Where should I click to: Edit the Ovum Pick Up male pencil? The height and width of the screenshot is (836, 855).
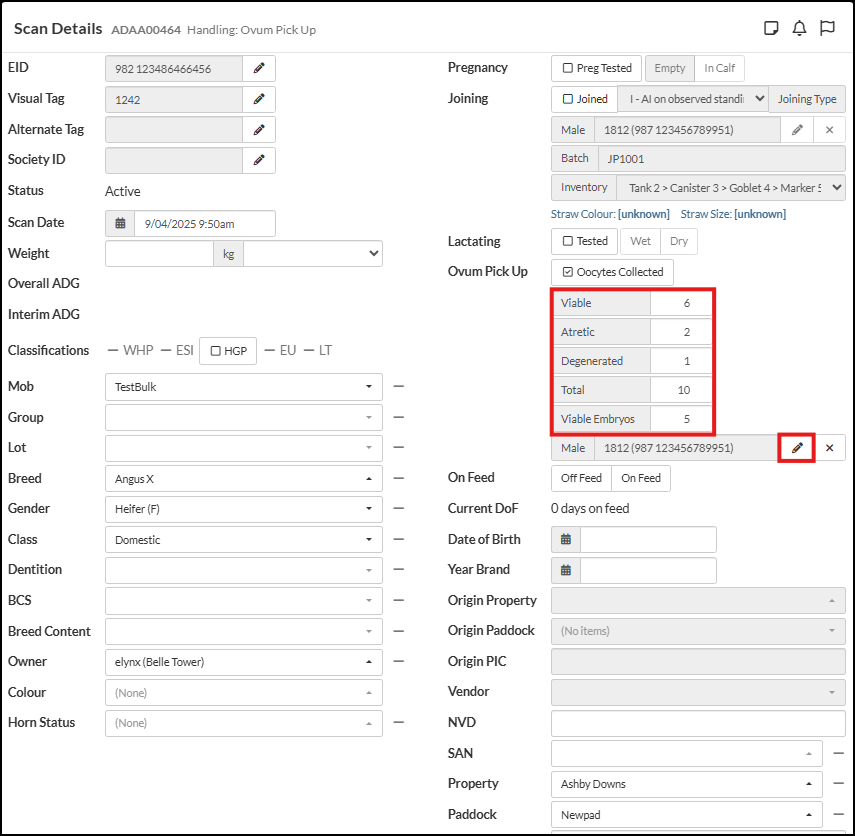(797, 448)
